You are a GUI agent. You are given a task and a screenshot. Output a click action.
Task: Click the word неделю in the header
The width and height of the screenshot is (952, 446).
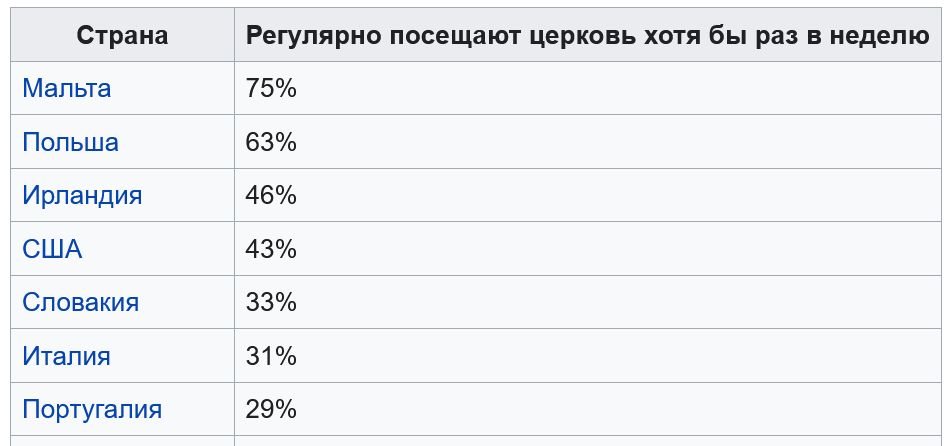click(880, 36)
